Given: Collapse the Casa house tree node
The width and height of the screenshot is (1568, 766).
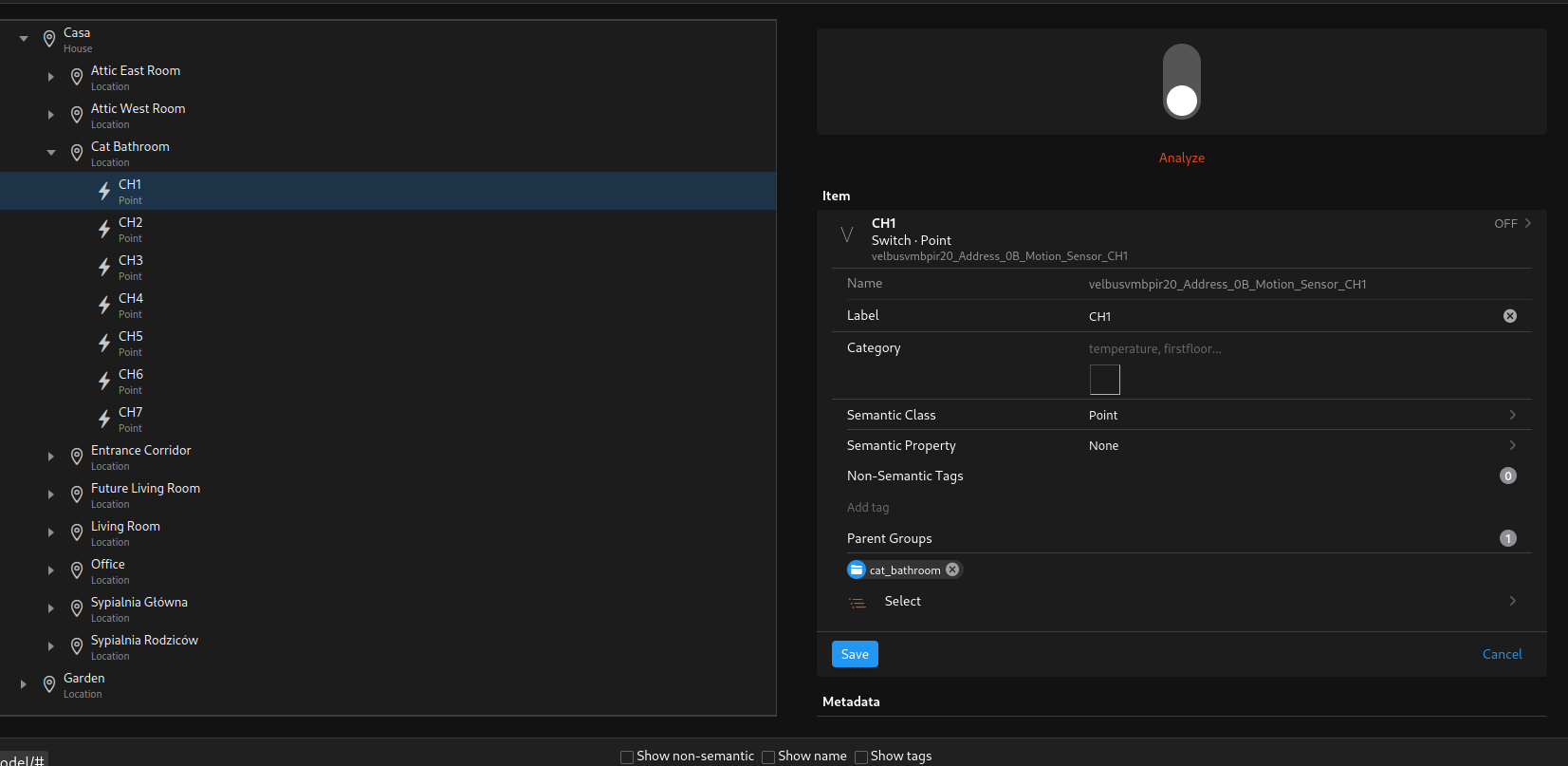Looking at the screenshot, I should coord(24,39).
